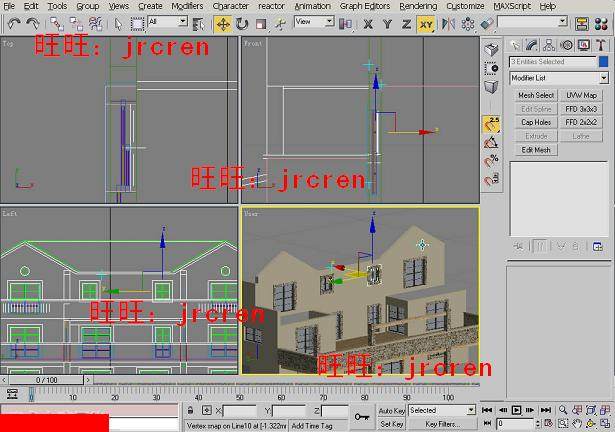This screenshot has width=615, height=432.
Task: Switch to the Create command panel tab
Action: point(514,46)
